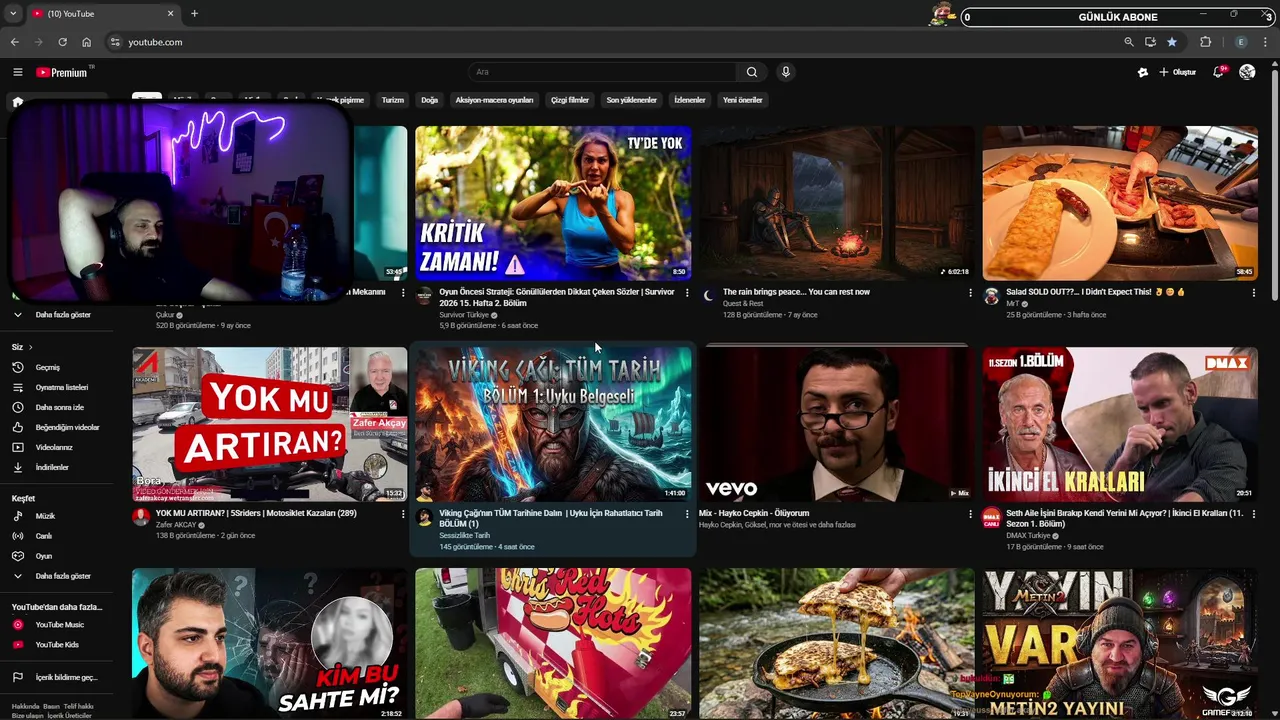This screenshot has height=720, width=1280.
Task: Select the Çizgi filmler chip
Action: (570, 100)
